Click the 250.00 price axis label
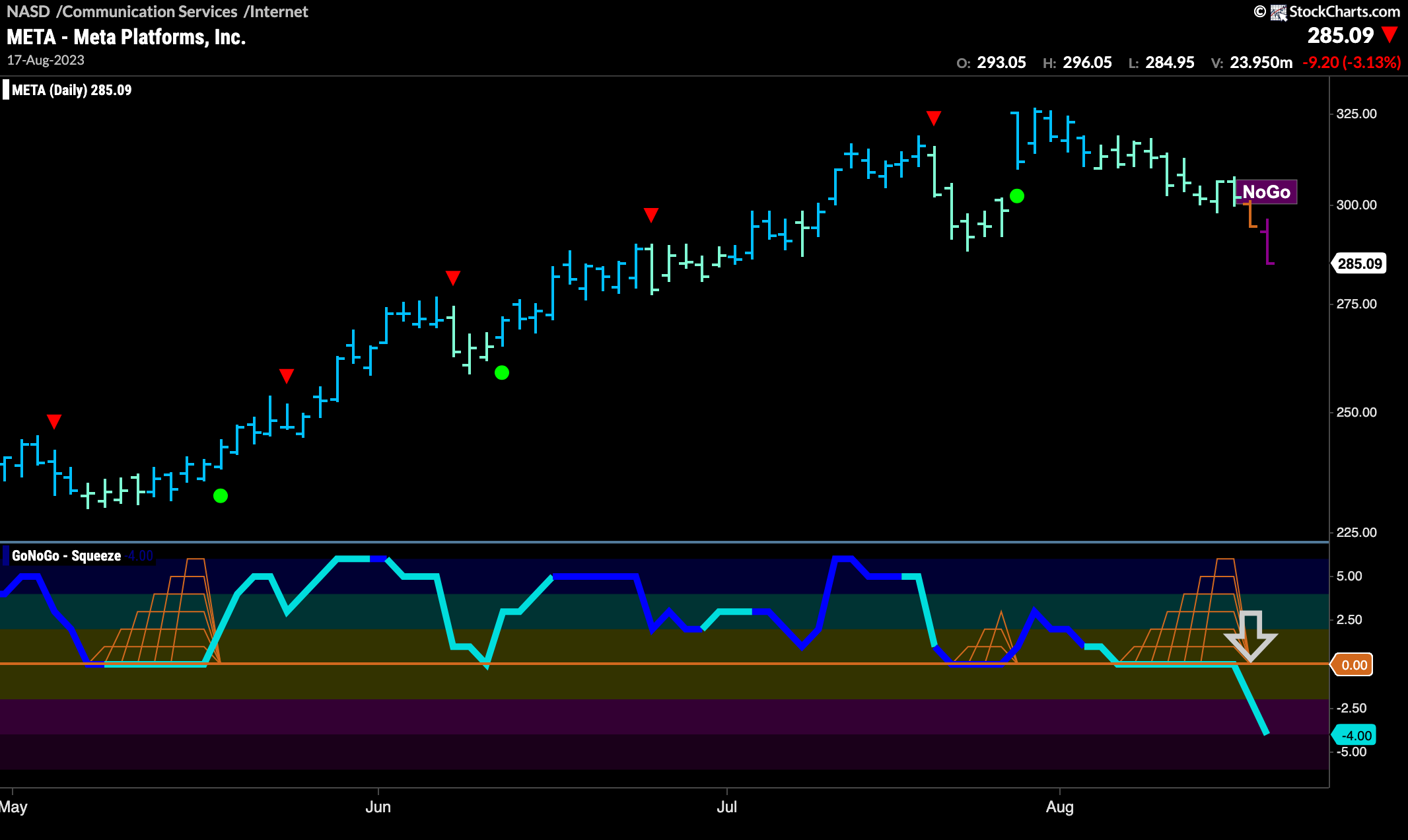1408x840 pixels. (1356, 412)
